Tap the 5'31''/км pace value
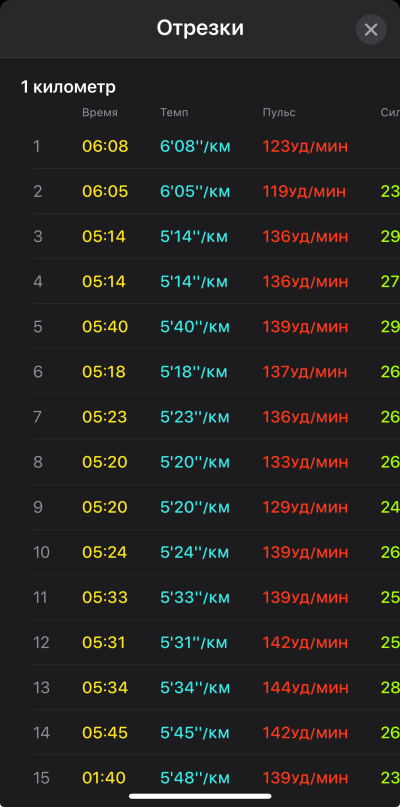 pyautogui.click(x=194, y=642)
